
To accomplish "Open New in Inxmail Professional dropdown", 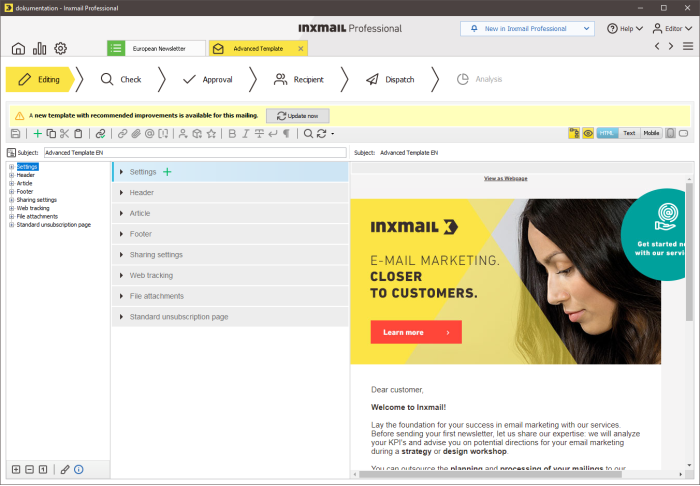I will tap(527, 29).
